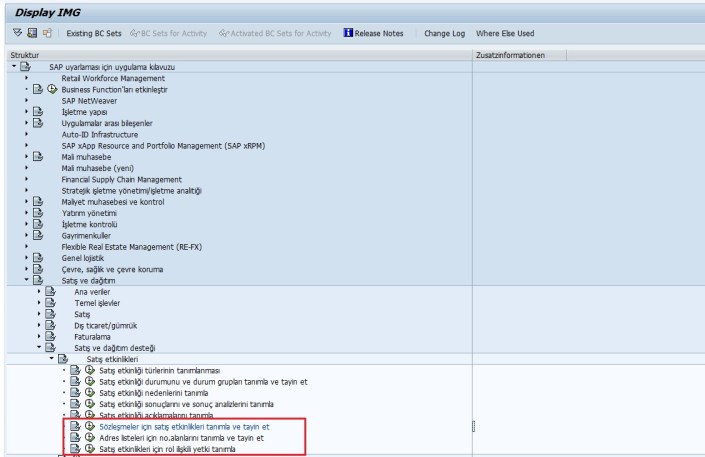Image resolution: width=705 pixels, height=457 pixels.
Task: Open the Change Log
Action: (x=445, y=33)
